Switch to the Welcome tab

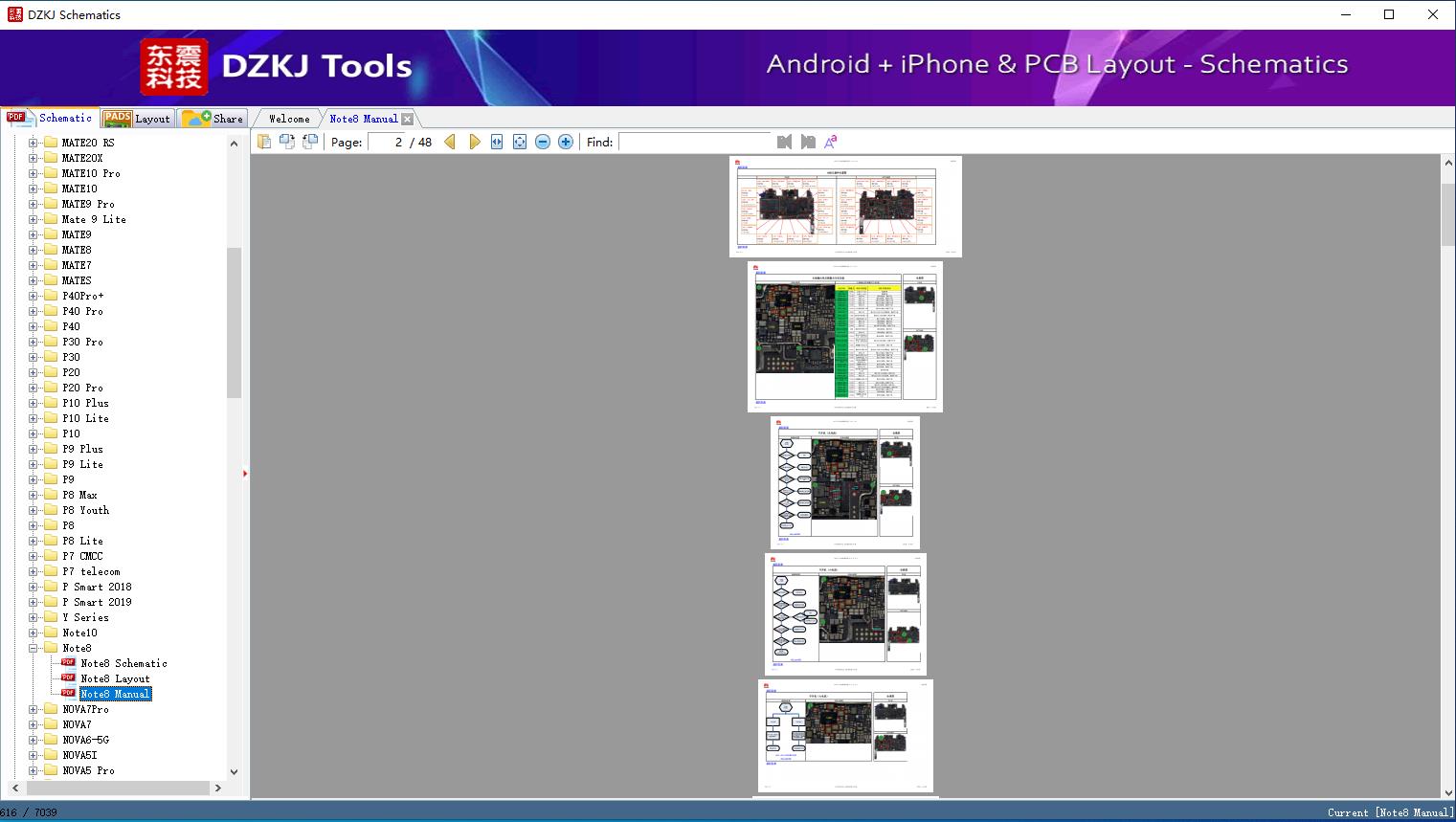289,119
